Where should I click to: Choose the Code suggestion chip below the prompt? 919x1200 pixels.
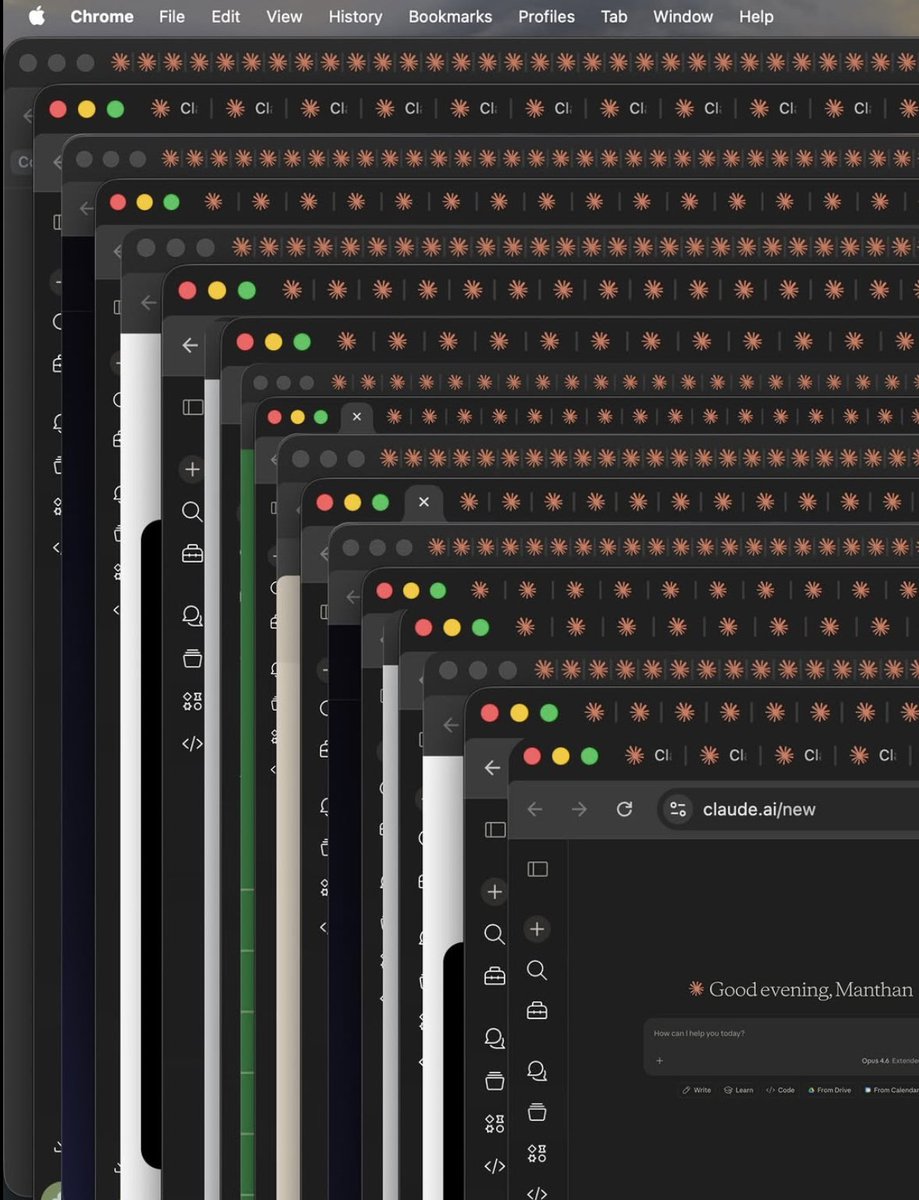(x=780, y=1090)
